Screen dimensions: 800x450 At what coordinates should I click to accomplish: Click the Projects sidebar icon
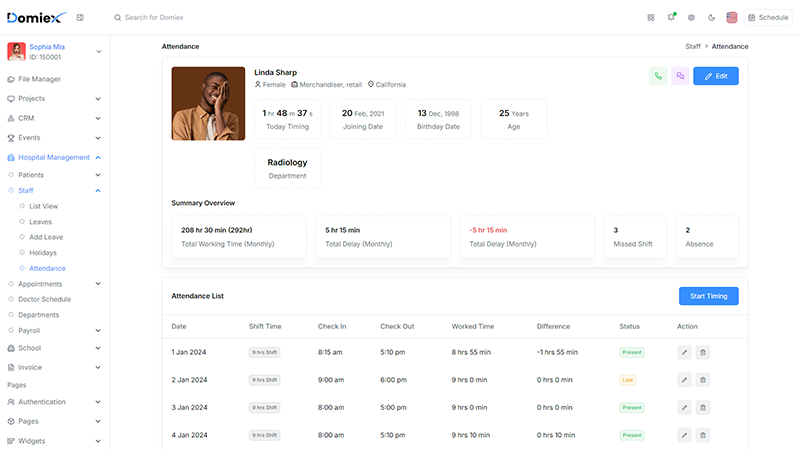(11, 98)
